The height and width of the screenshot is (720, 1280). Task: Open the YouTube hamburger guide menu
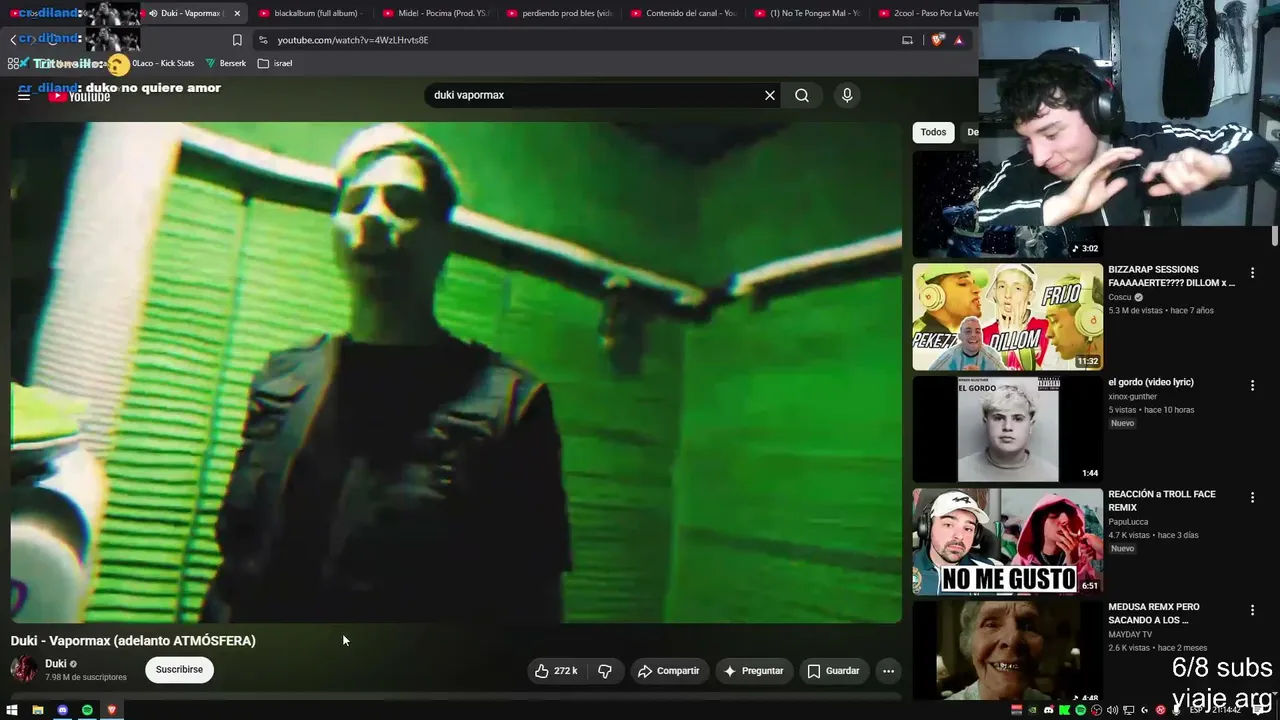click(x=24, y=96)
